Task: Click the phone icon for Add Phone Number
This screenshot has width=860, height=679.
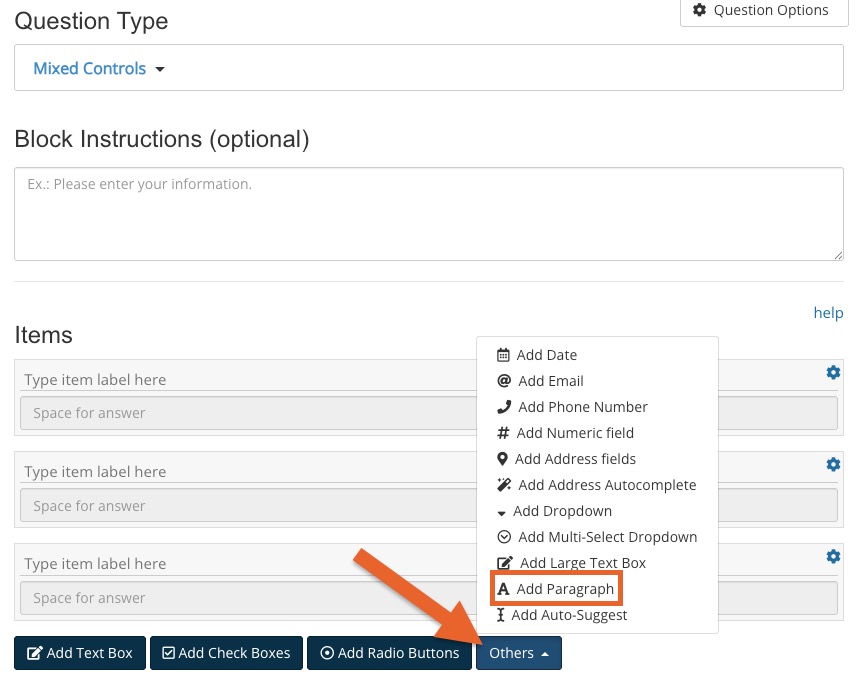Action: pyautogui.click(x=503, y=407)
